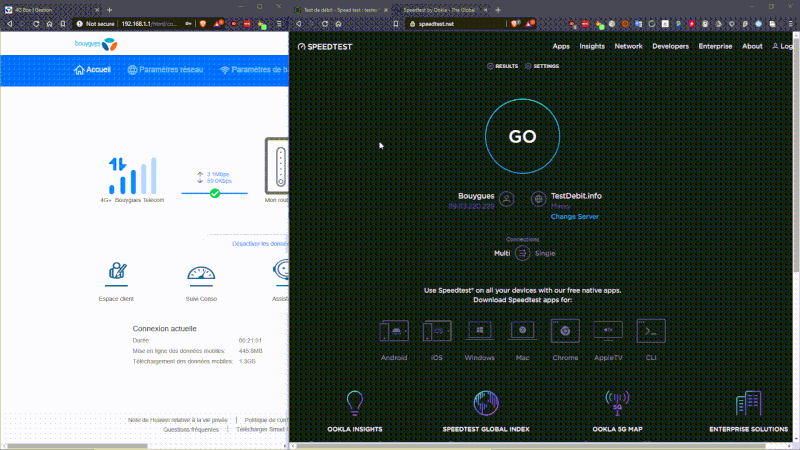The width and height of the screenshot is (800, 450).
Task: Click Questions fréquentes link
Action: [x=191, y=430]
